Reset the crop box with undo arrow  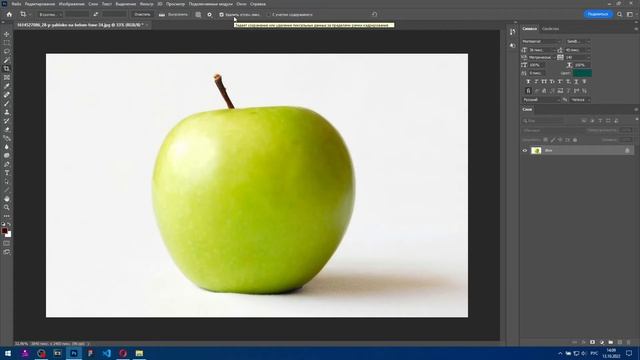375,14
